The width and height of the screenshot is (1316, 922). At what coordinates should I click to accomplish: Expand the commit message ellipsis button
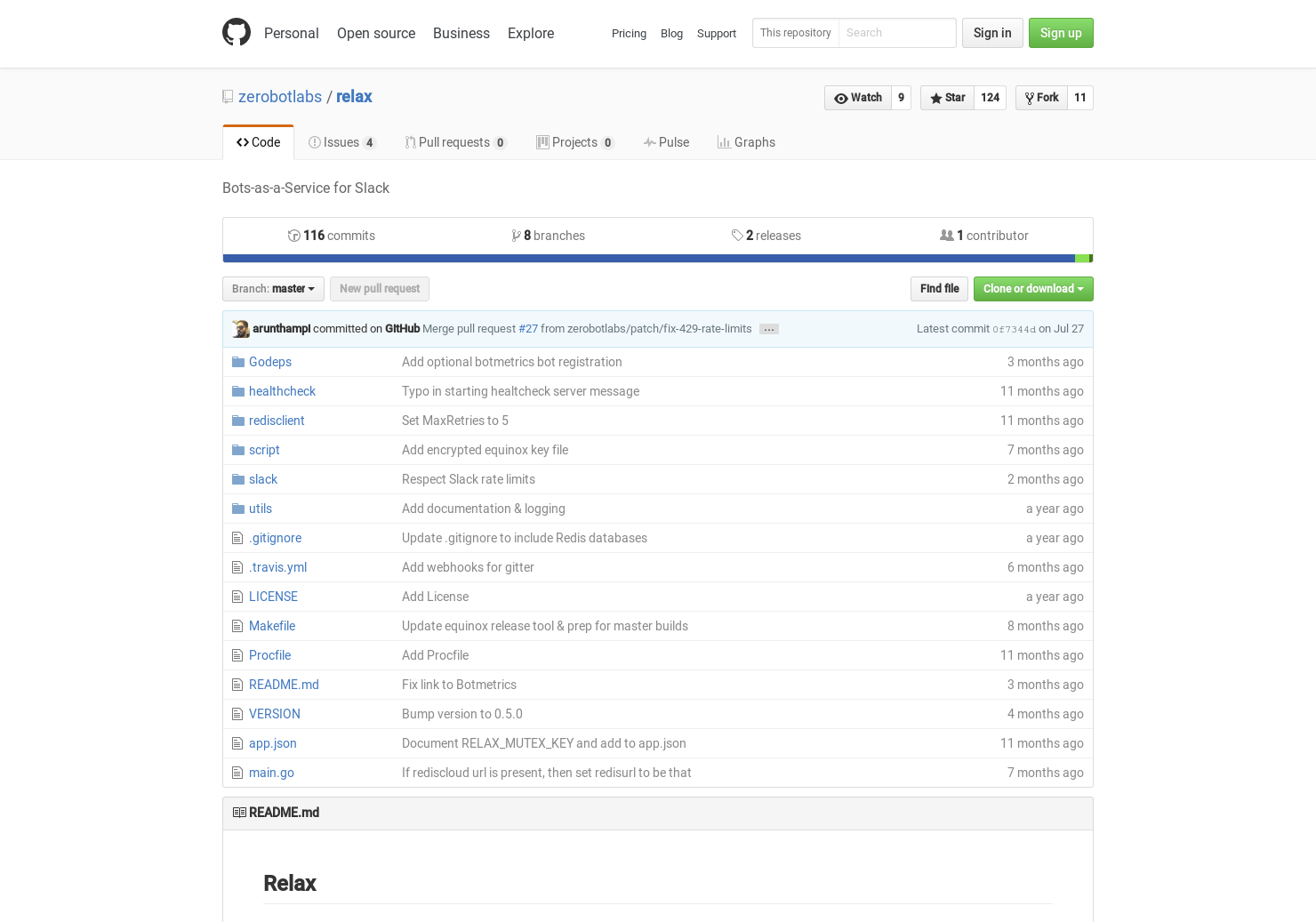coord(769,329)
